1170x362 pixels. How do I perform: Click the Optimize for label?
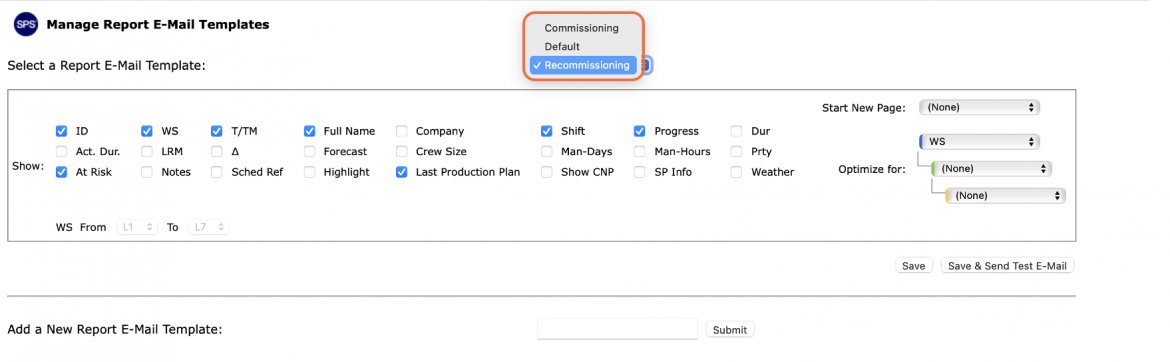pyautogui.click(x=872, y=169)
